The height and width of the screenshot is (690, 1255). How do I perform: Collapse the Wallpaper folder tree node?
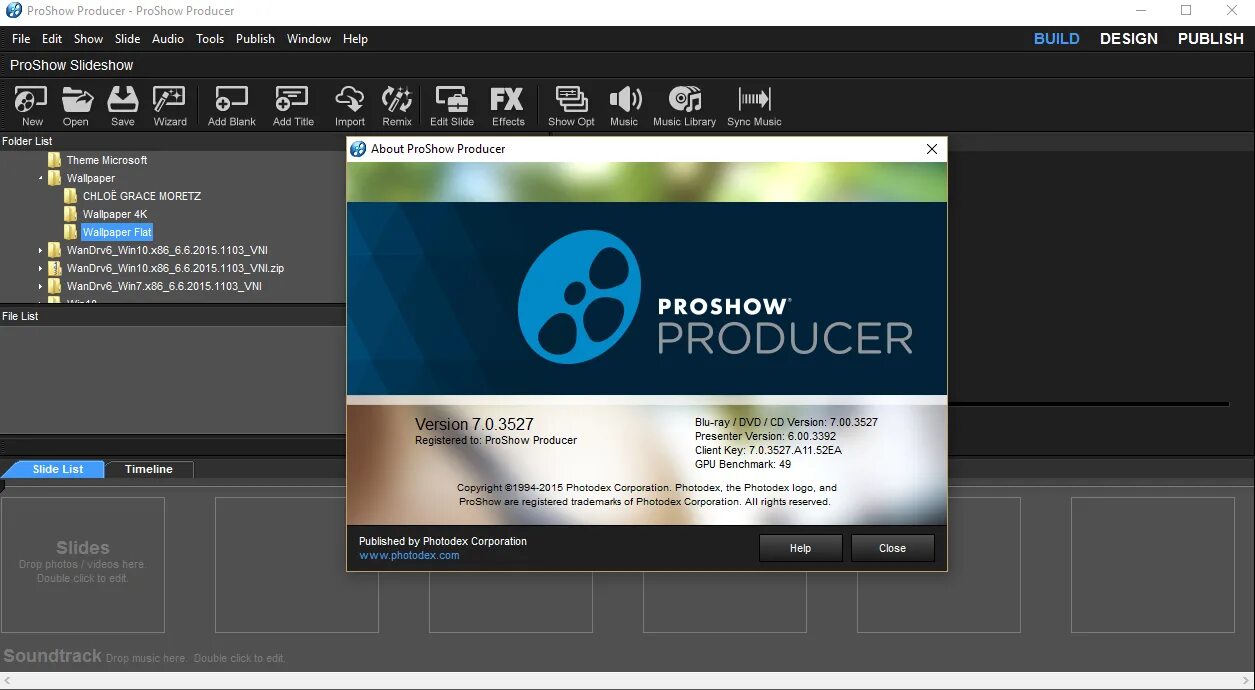pos(41,178)
